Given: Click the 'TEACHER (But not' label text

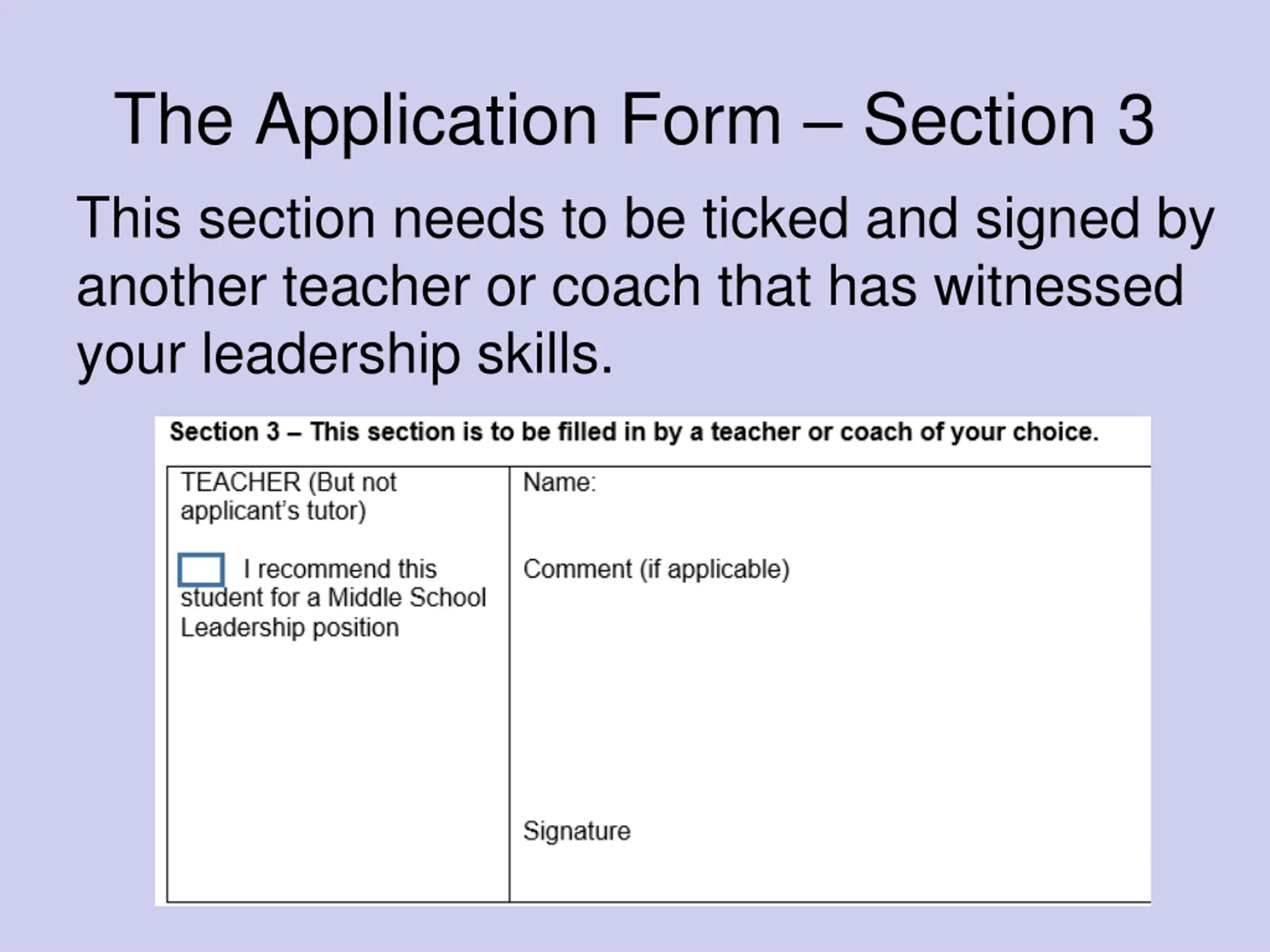Looking at the screenshot, I should point(288,482).
